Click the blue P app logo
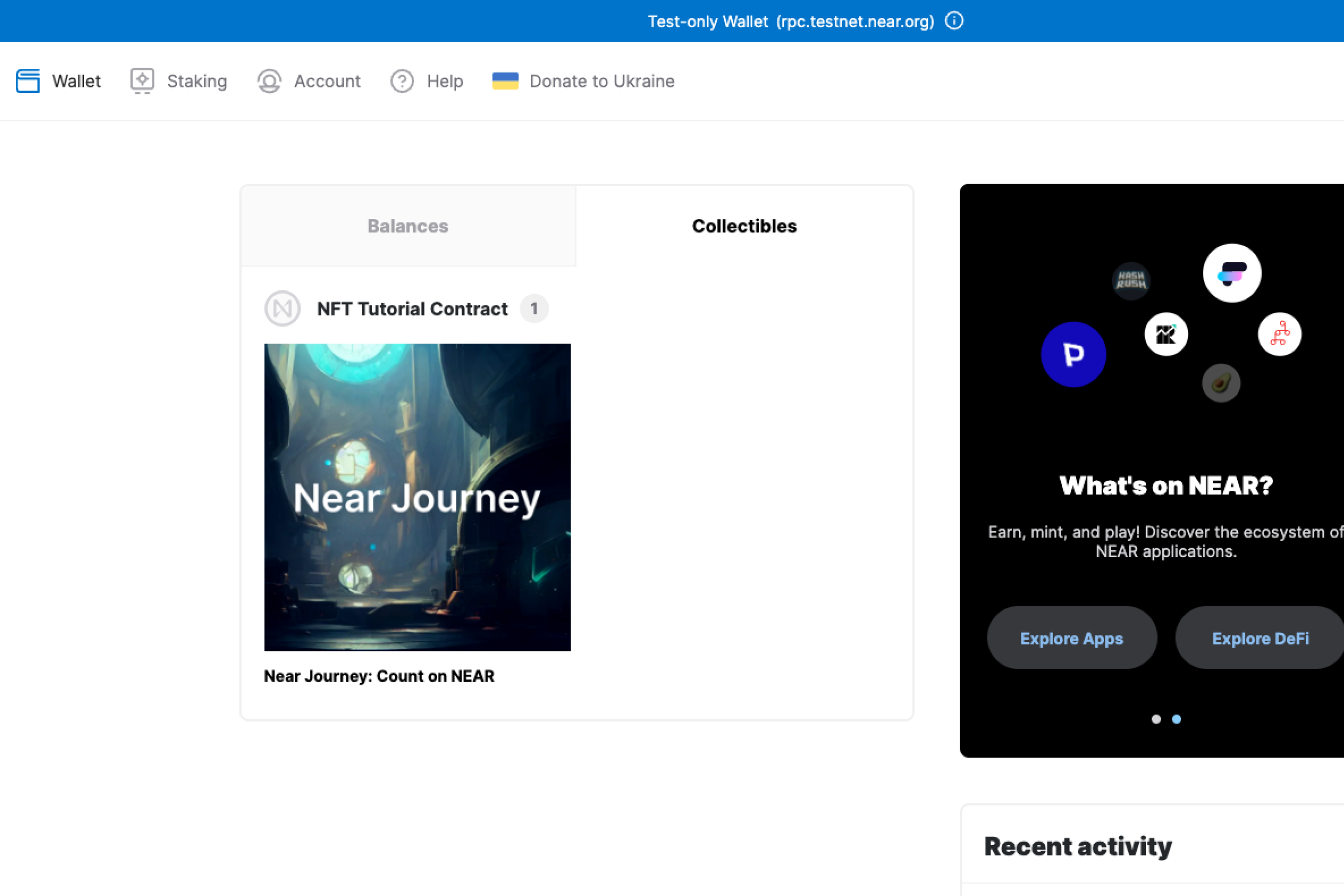This screenshot has height=896, width=1344. coord(1073,354)
